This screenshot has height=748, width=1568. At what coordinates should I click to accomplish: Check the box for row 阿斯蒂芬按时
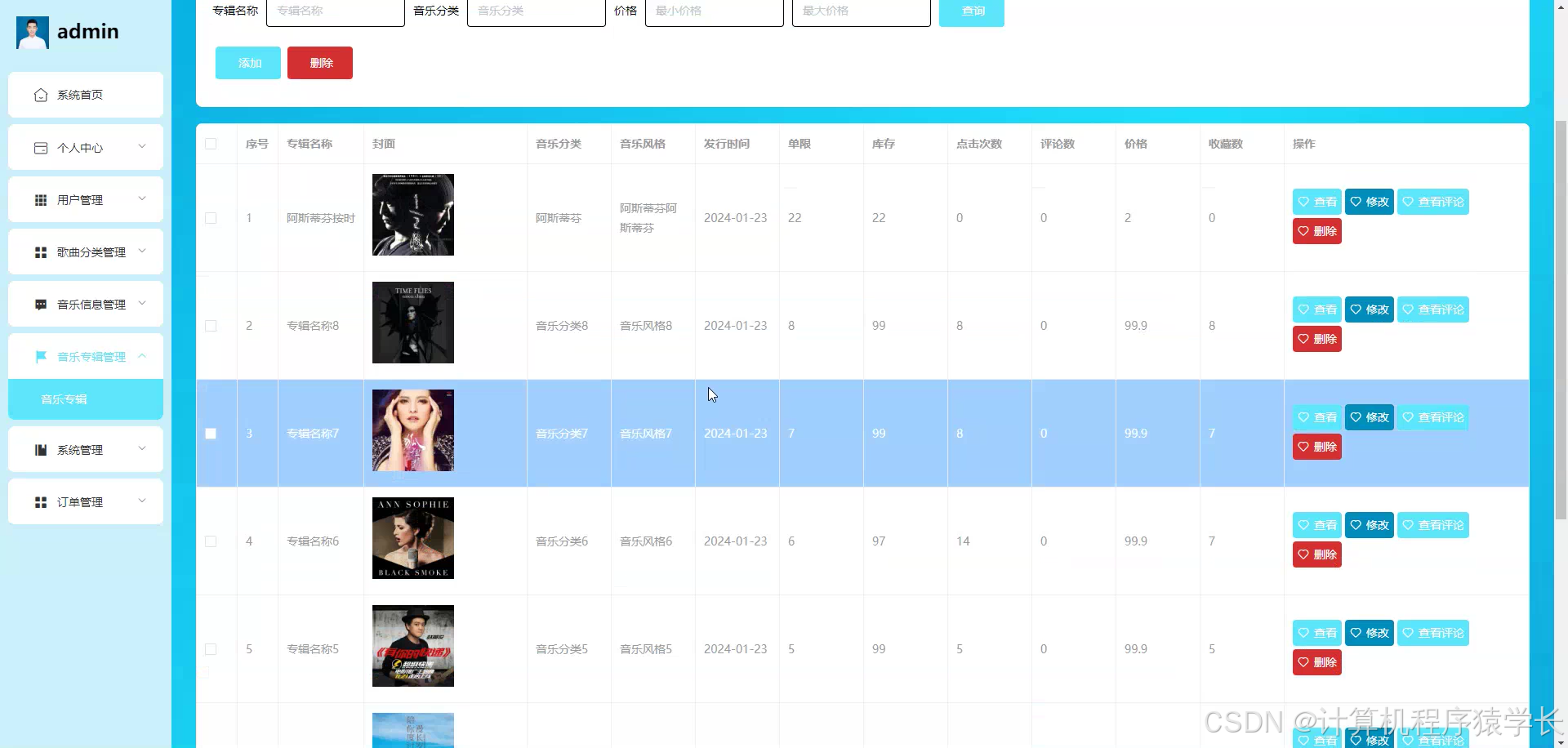click(211, 218)
